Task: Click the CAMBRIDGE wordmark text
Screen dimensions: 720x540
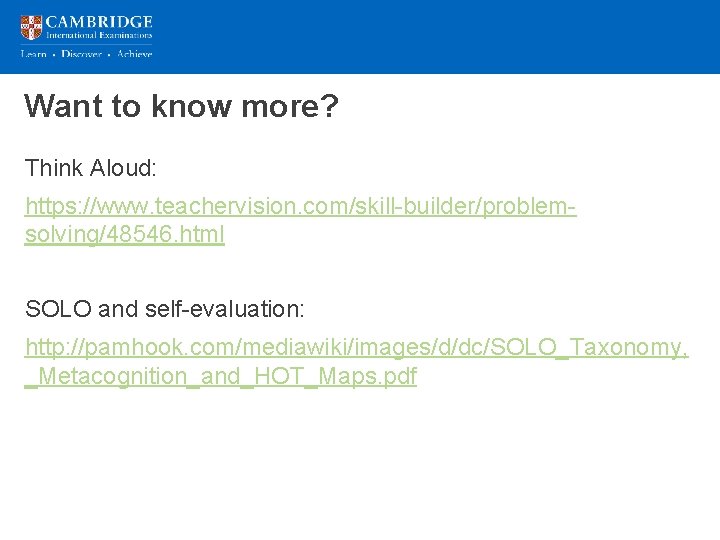Action: point(100,21)
